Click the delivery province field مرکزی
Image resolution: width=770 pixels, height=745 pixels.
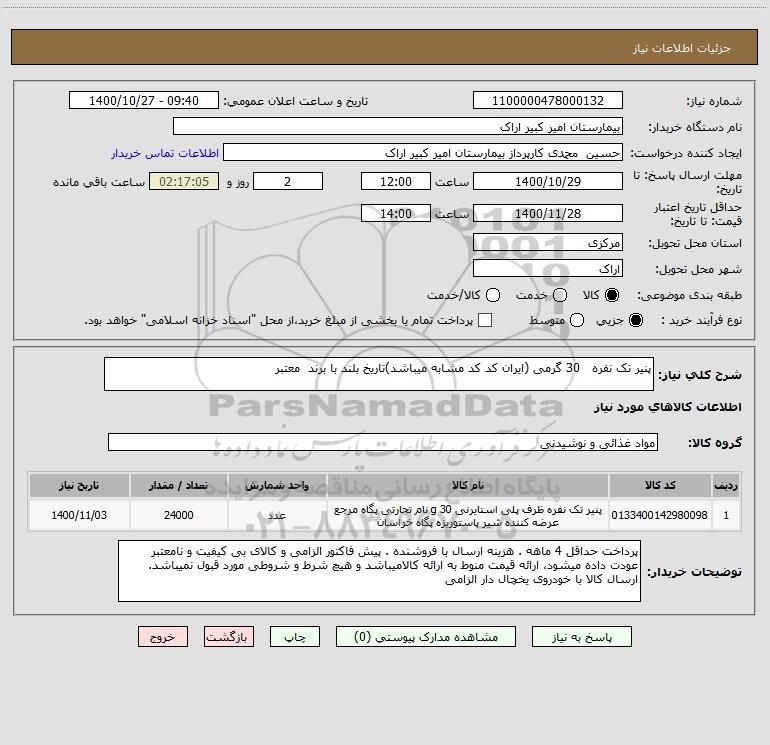548,243
